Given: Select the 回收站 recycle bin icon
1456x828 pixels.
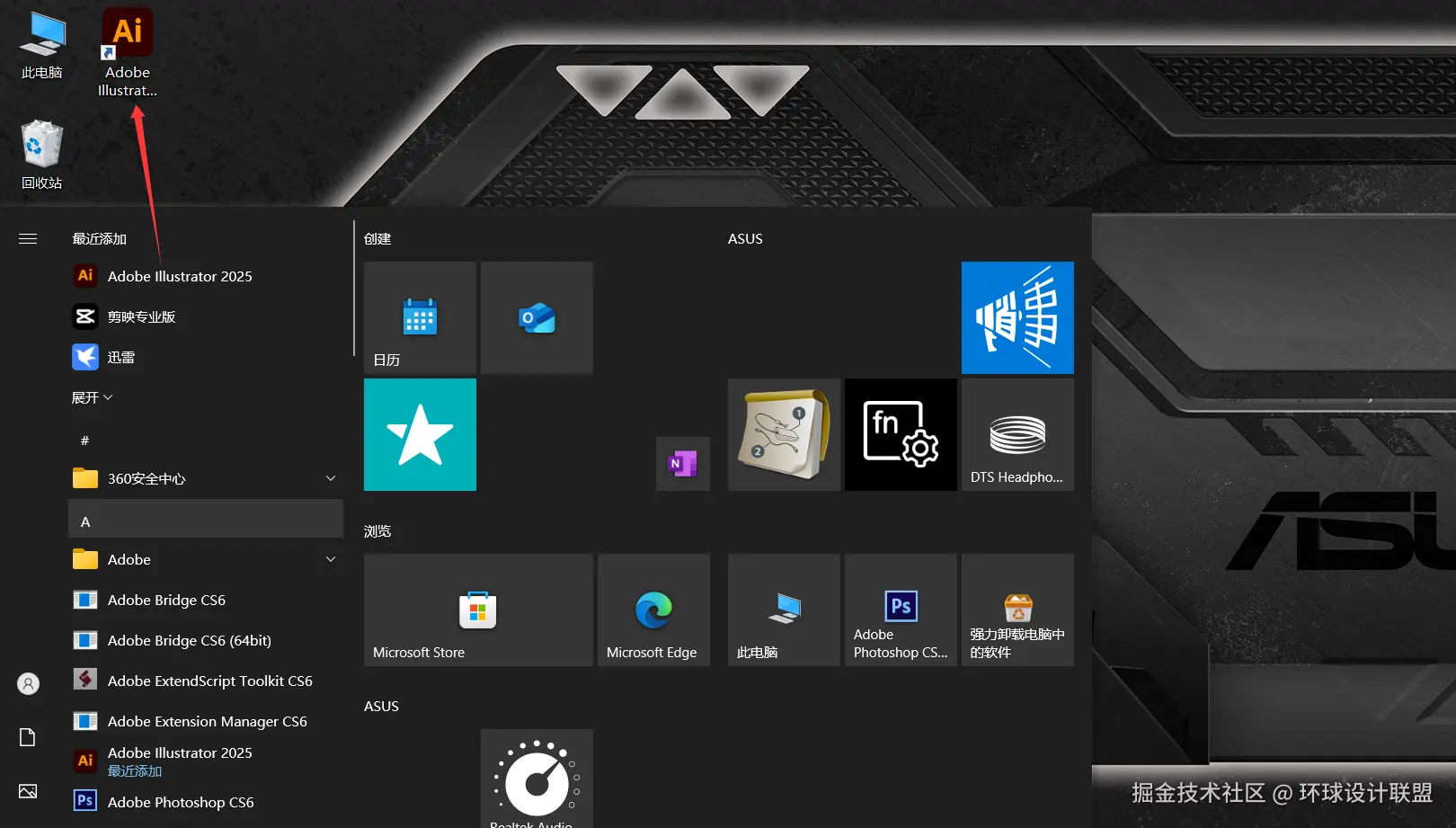Looking at the screenshot, I should pos(42,155).
